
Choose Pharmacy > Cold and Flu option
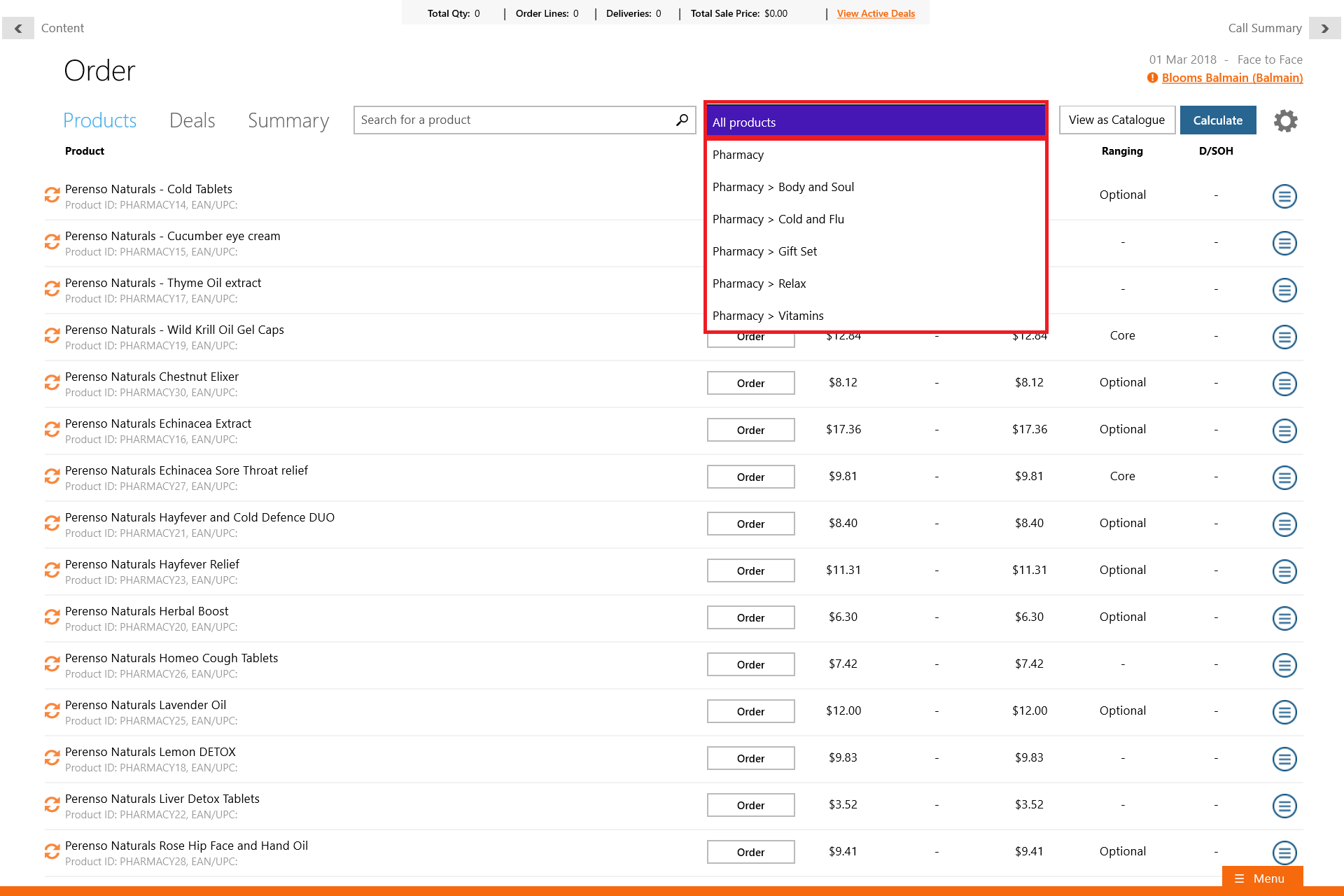[778, 219]
